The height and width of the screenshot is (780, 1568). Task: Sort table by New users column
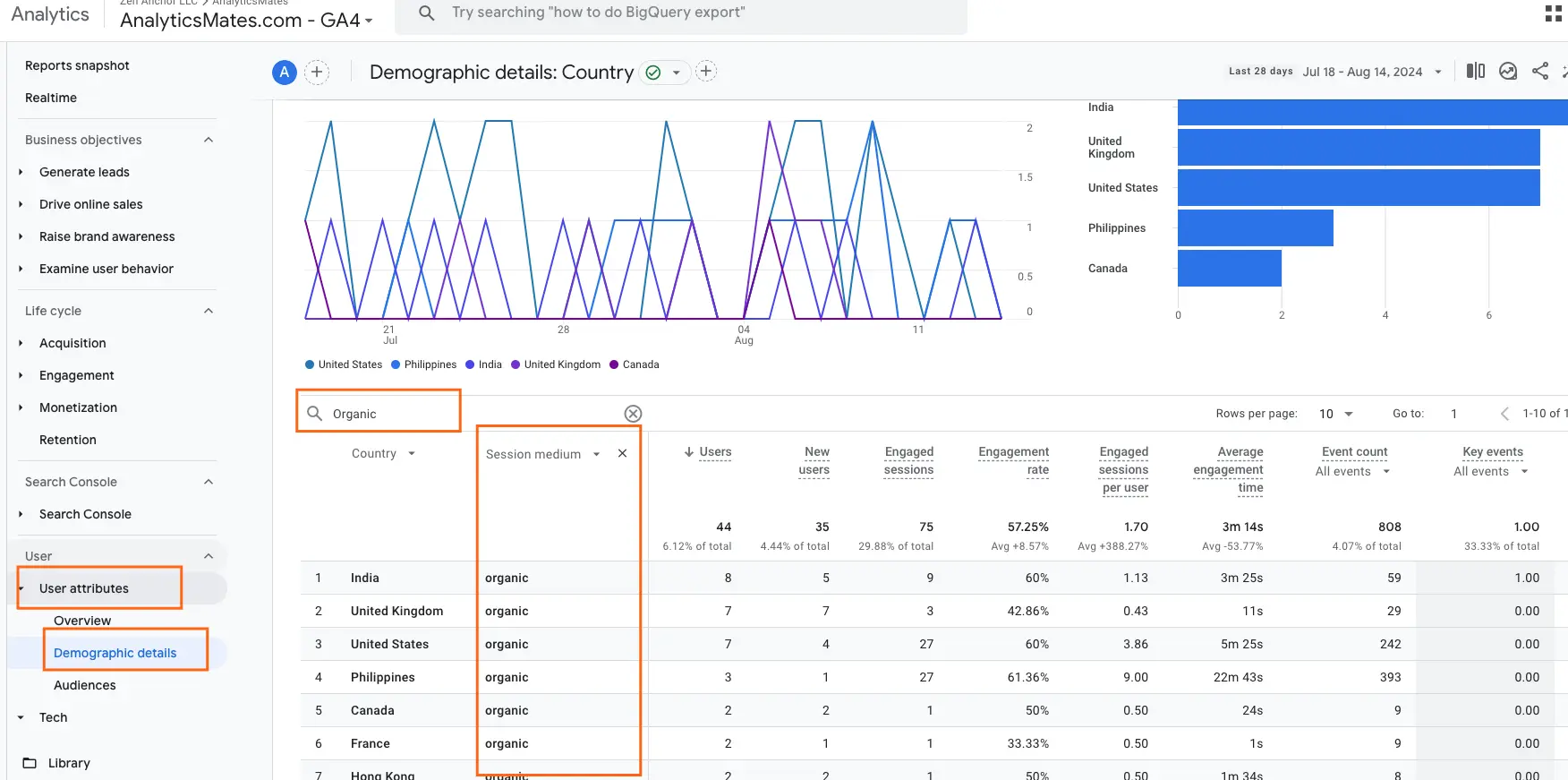(814, 461)
